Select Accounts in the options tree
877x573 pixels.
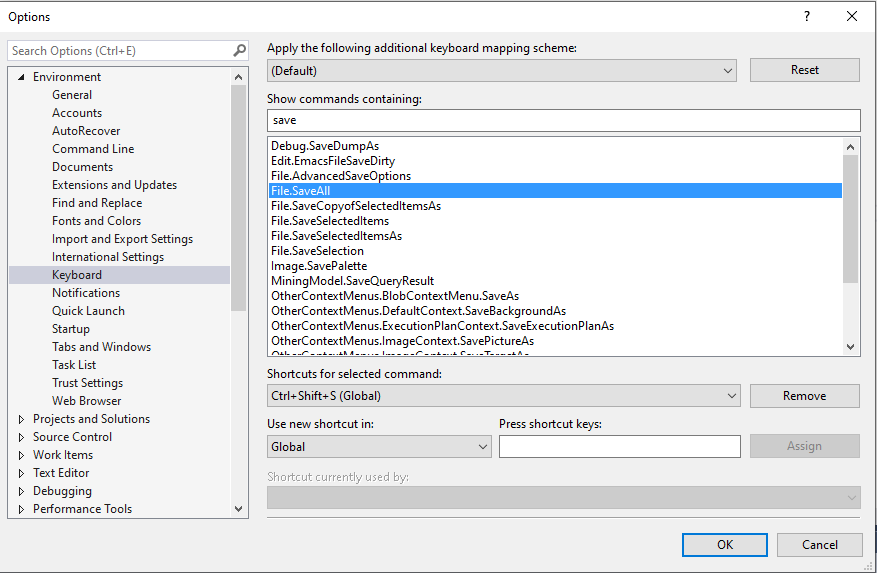coord(77,113)
